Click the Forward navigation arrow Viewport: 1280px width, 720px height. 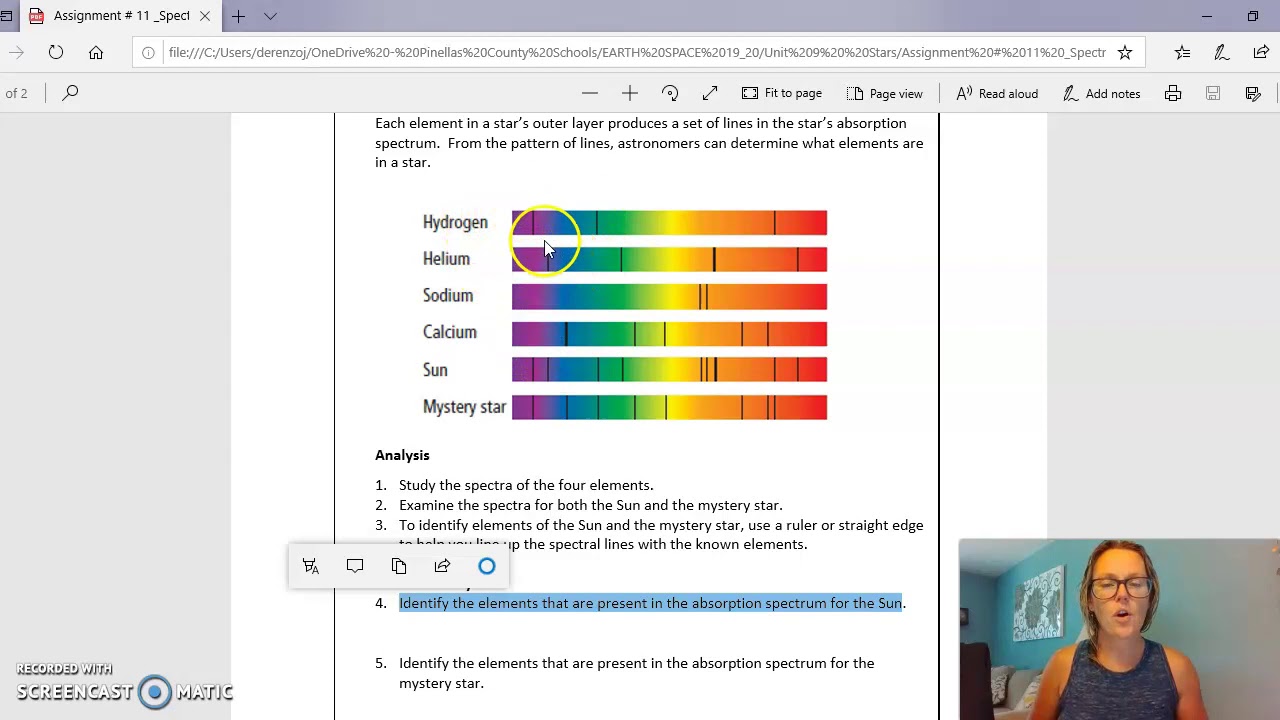16,52
